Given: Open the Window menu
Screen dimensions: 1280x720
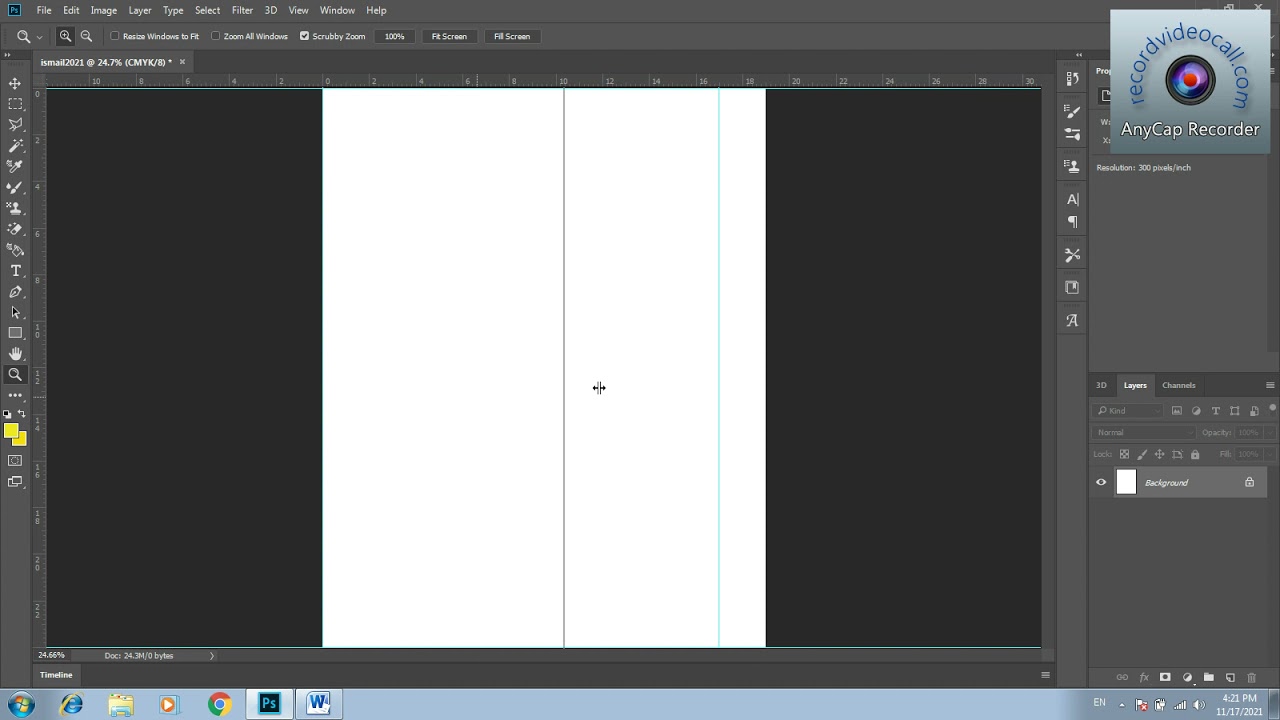Looking at the screenshot, I should point(337,10).
